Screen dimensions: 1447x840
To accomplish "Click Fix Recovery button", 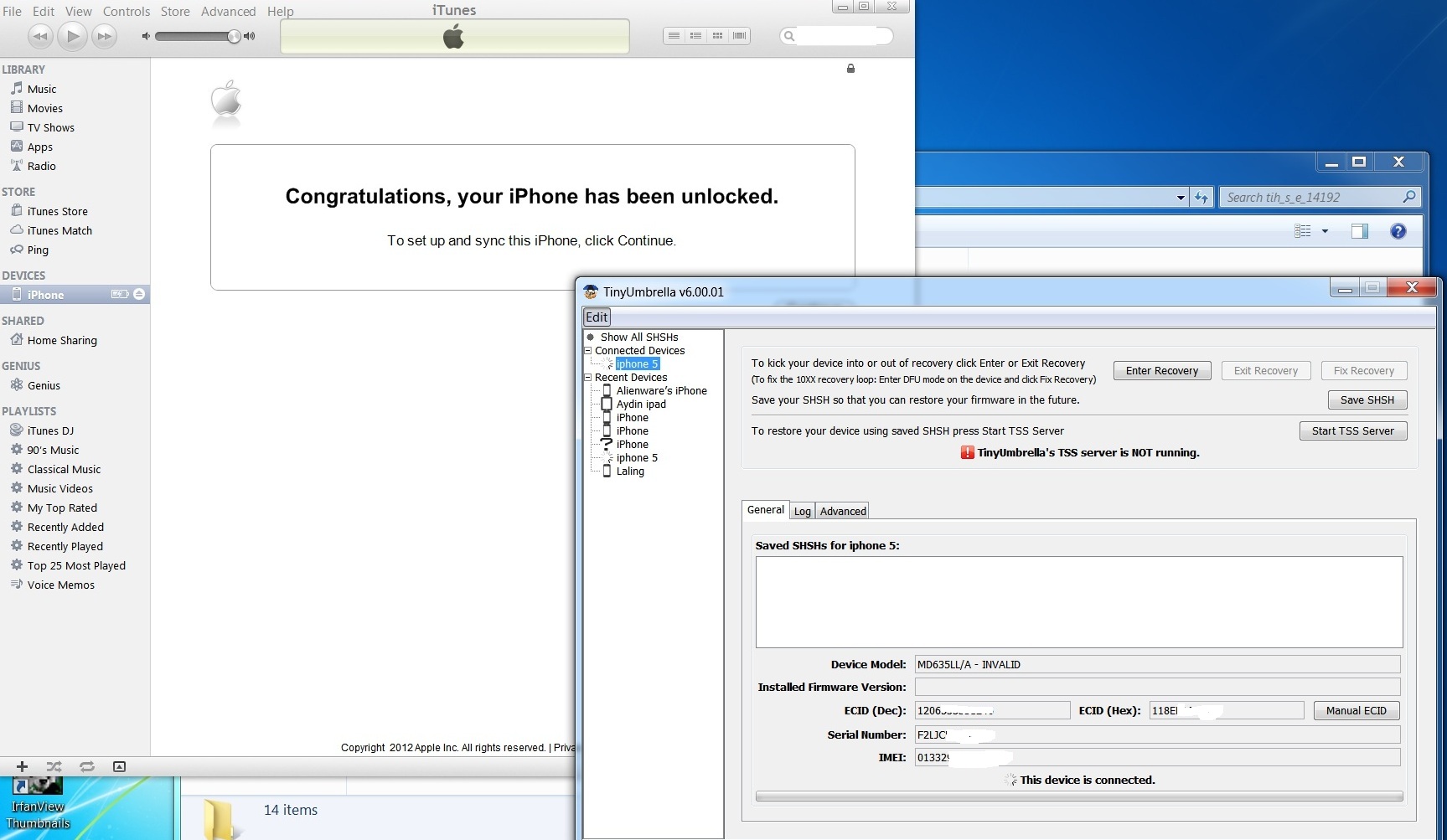I will click(x=1364, y=371).
